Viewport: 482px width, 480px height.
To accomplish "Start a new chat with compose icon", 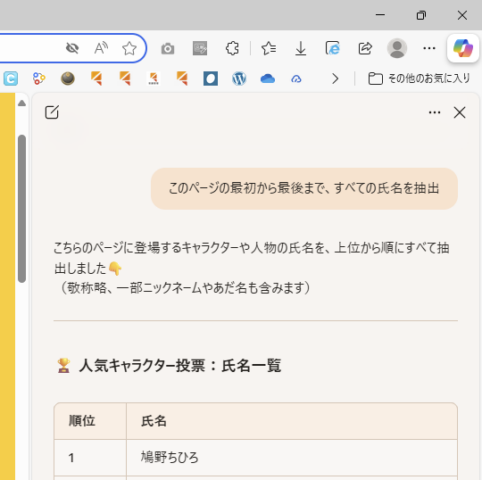I will pos(52,112).
